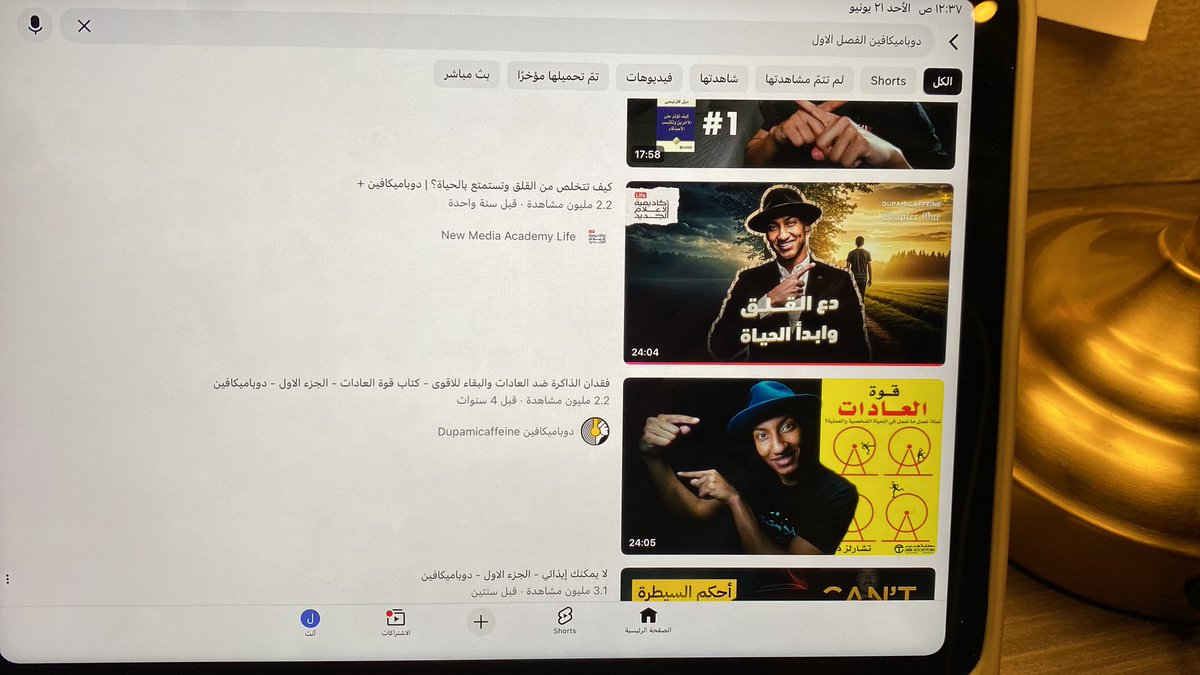Viewport: 1200px width, 675px height.
Task: Open the Shorts tab in bottom navigation
Action: click(565, 621)
